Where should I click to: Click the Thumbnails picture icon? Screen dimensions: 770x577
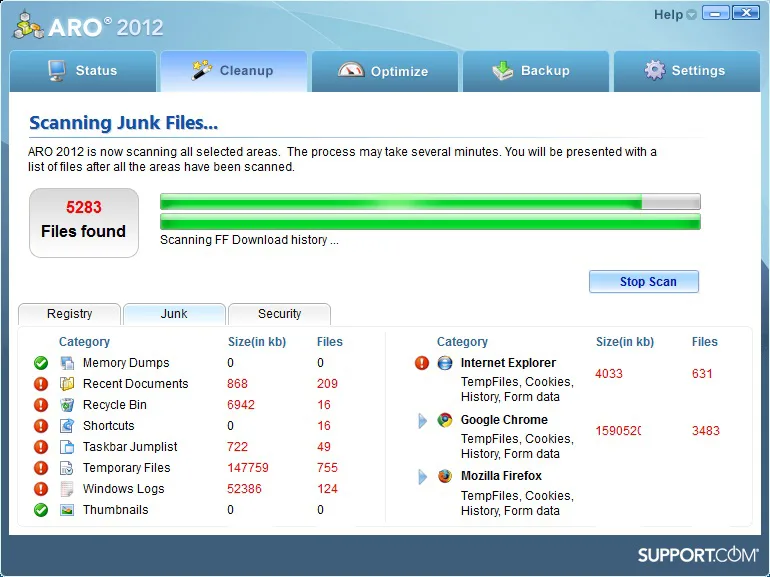(67, 510)
